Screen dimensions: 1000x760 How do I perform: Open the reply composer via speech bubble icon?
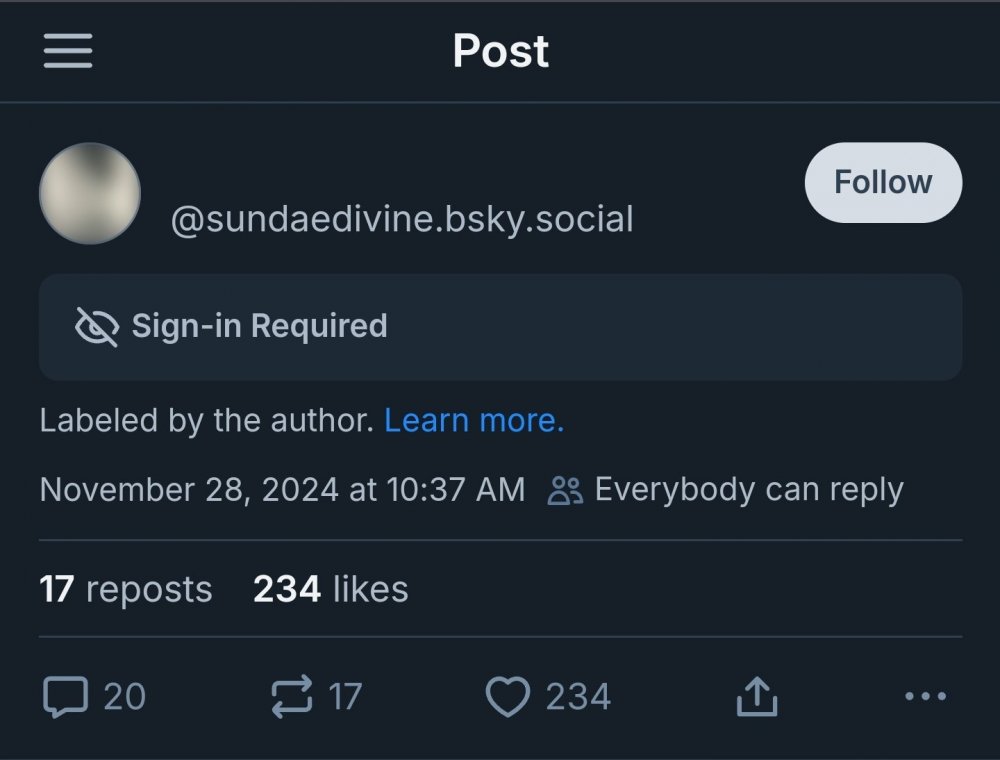[63, 696]
